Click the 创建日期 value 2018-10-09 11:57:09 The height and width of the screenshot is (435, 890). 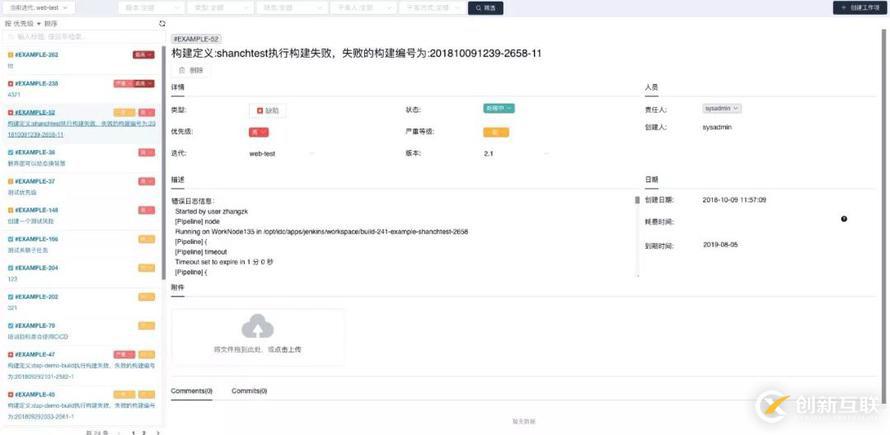click(x=734, y=200)
